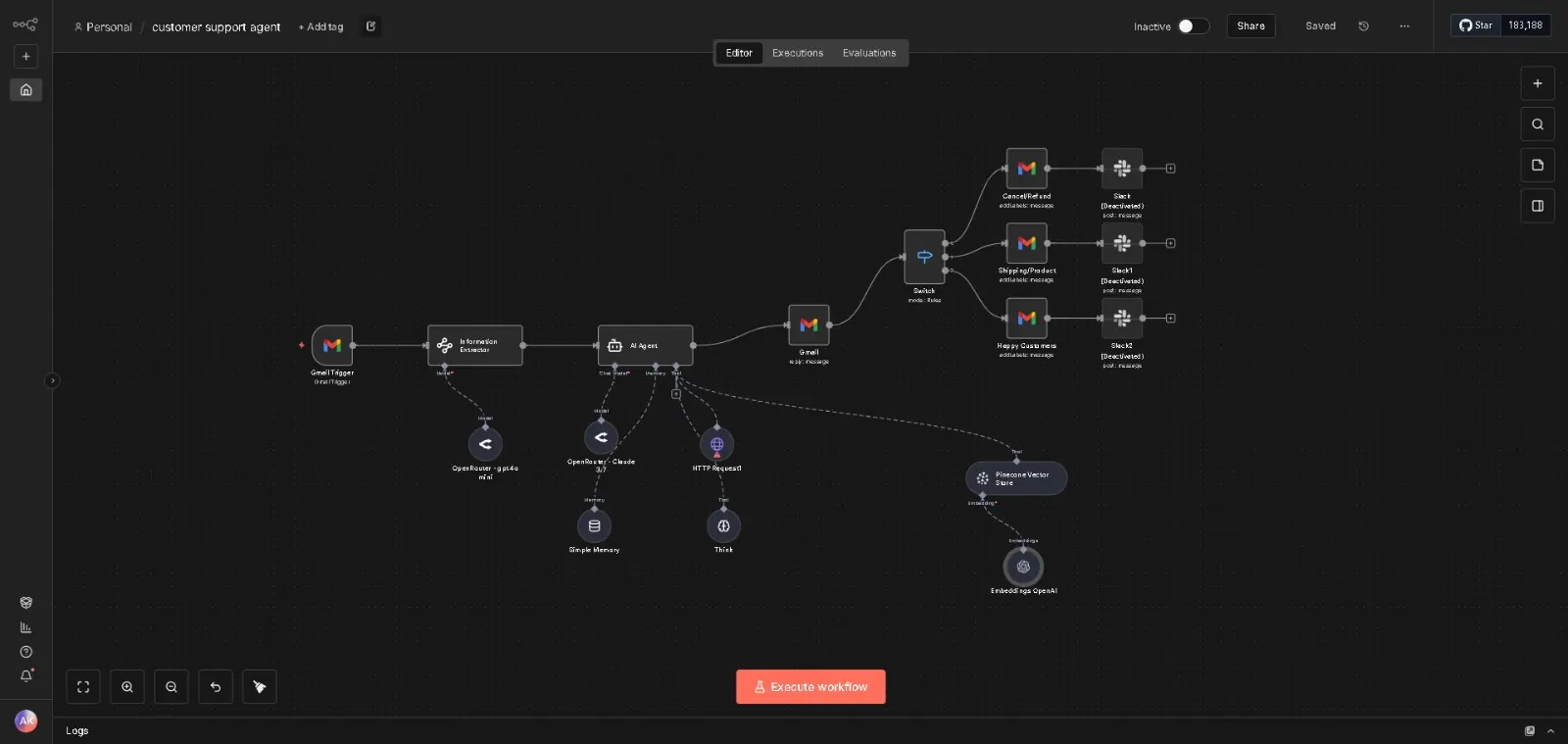
Task: Click Execute workflow
Action: click(810, 687)
